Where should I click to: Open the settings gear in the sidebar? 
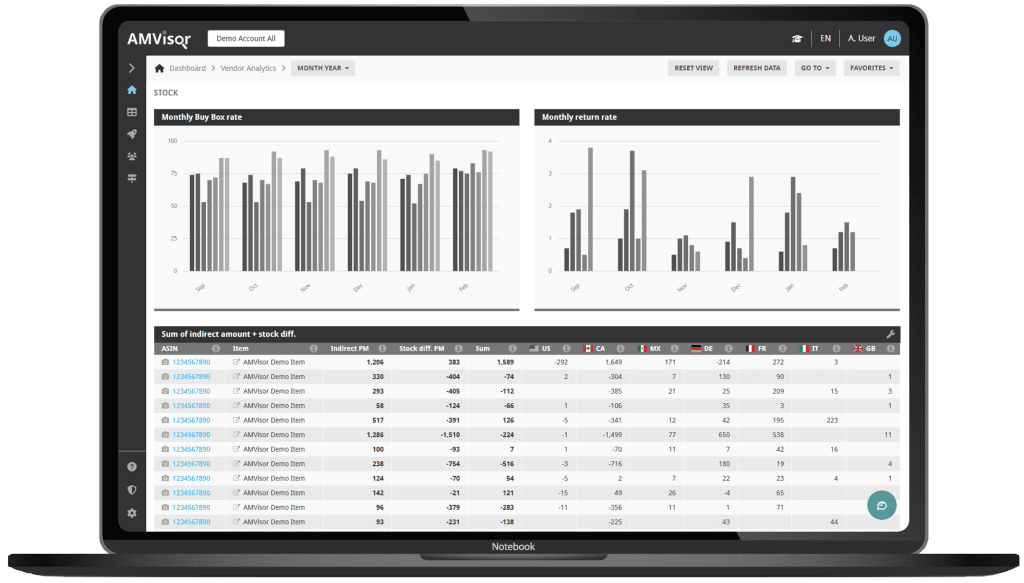click(131, 513)
